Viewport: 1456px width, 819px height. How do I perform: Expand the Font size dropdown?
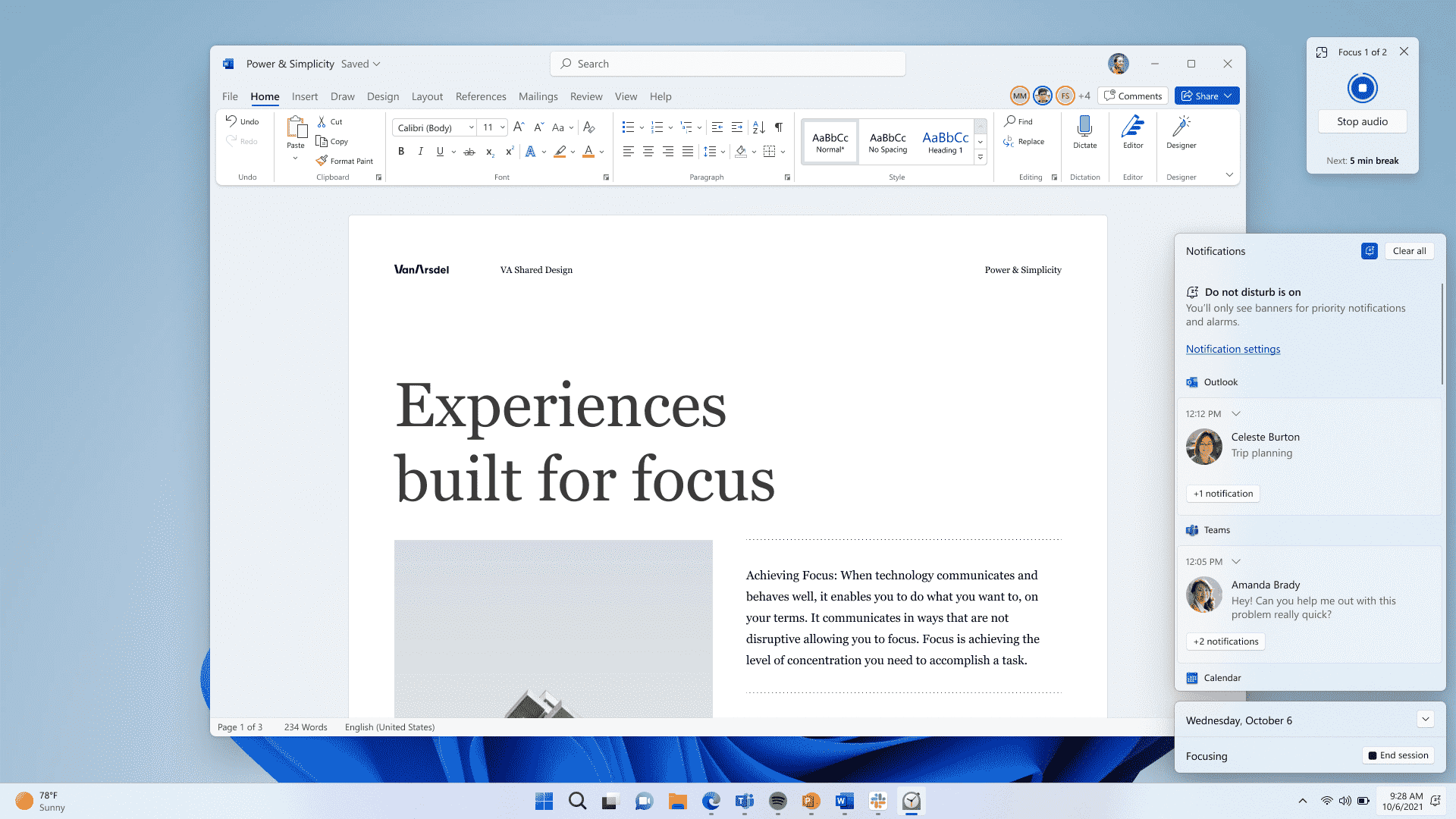coord(503,127)
